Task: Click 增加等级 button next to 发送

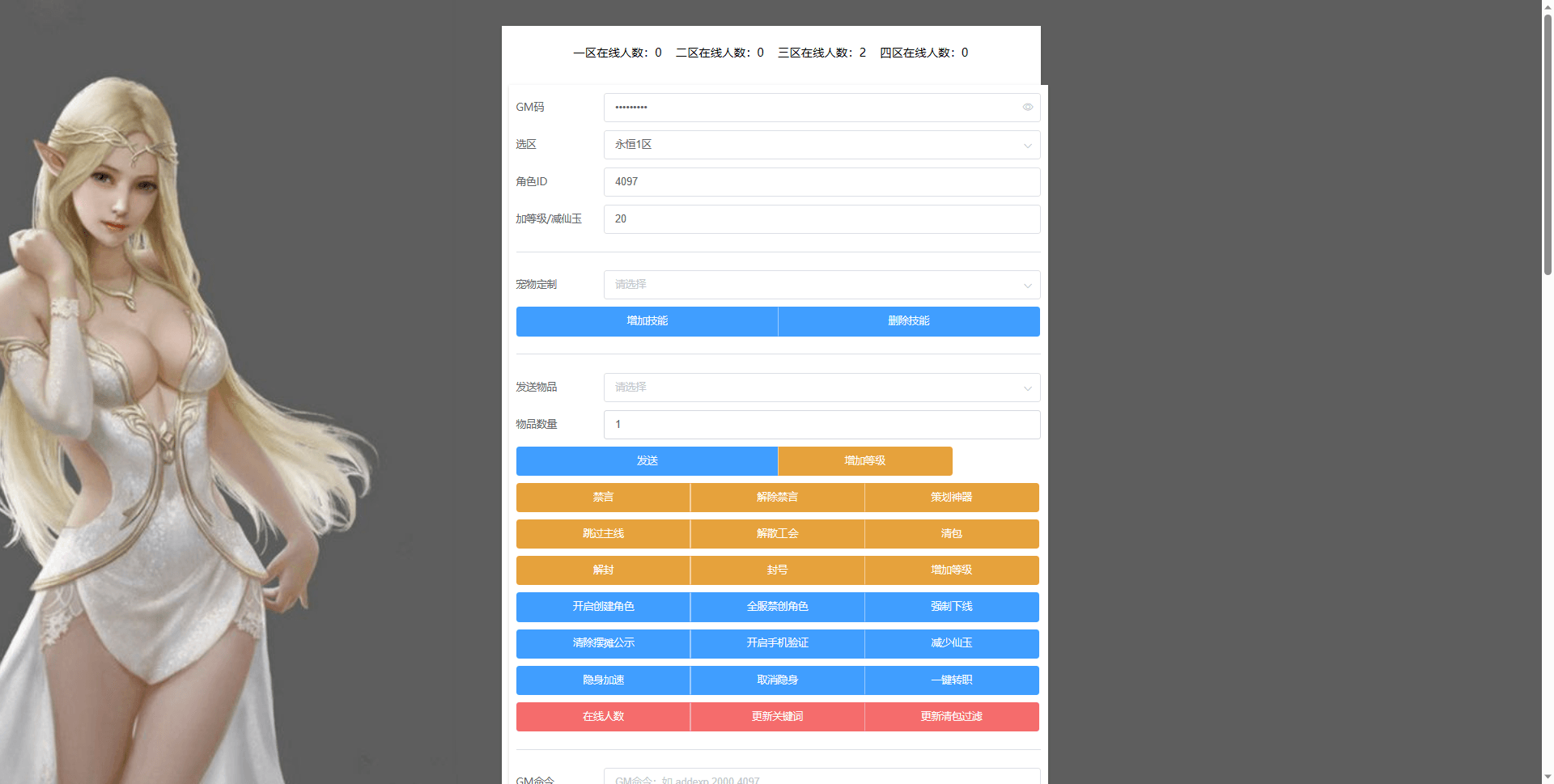Action: pyautogui.click(x=865, y=461)
